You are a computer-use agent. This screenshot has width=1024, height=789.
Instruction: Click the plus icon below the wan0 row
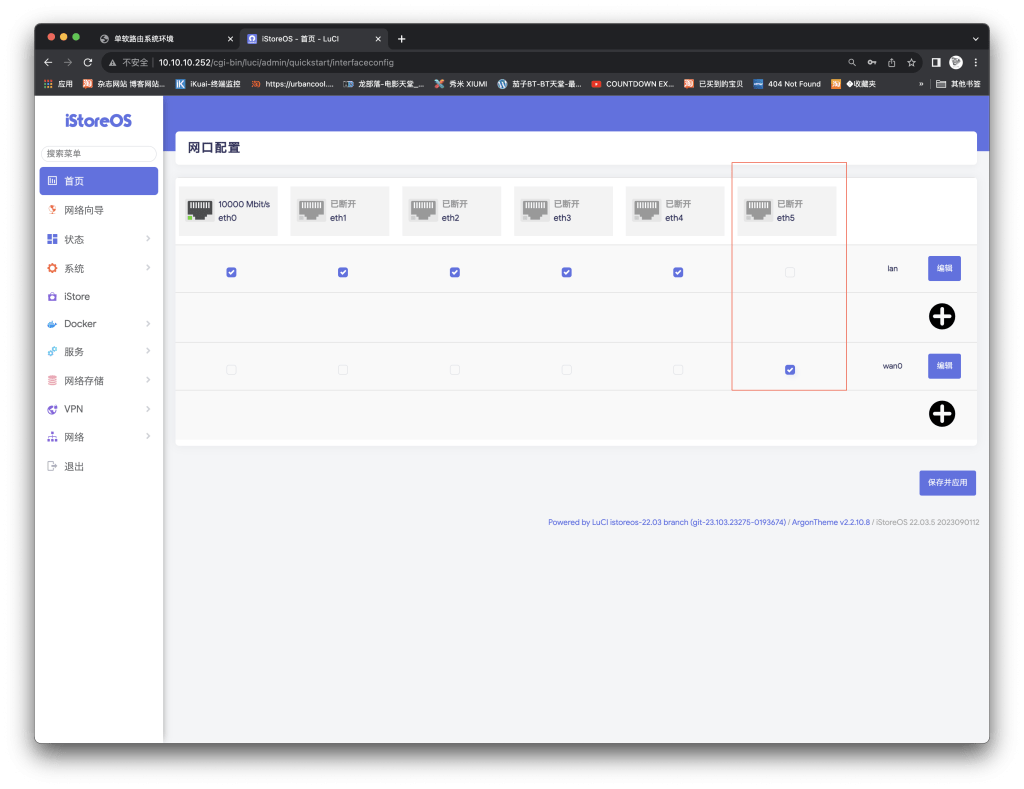tap(941, 413)
